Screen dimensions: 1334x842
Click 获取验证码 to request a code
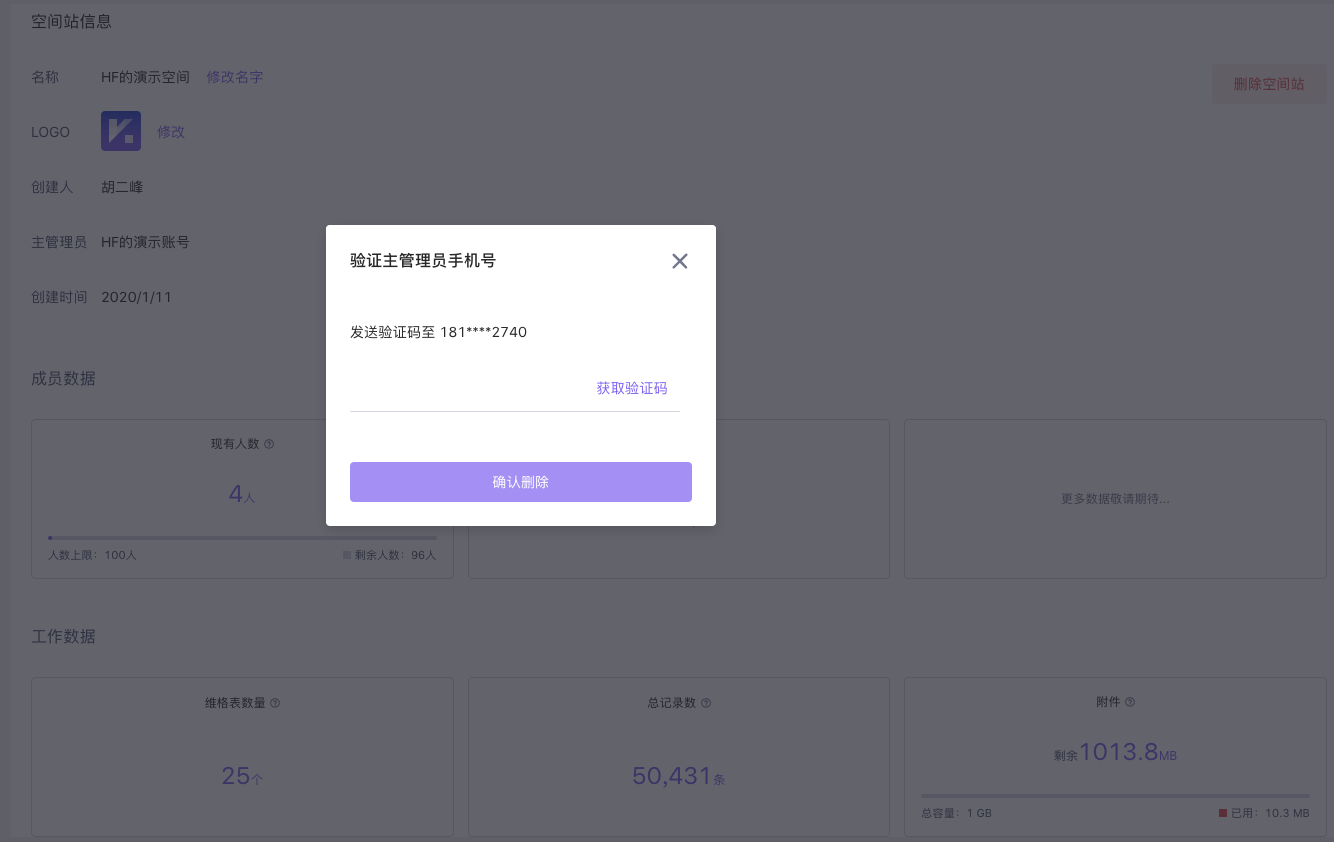click(631, 388)
